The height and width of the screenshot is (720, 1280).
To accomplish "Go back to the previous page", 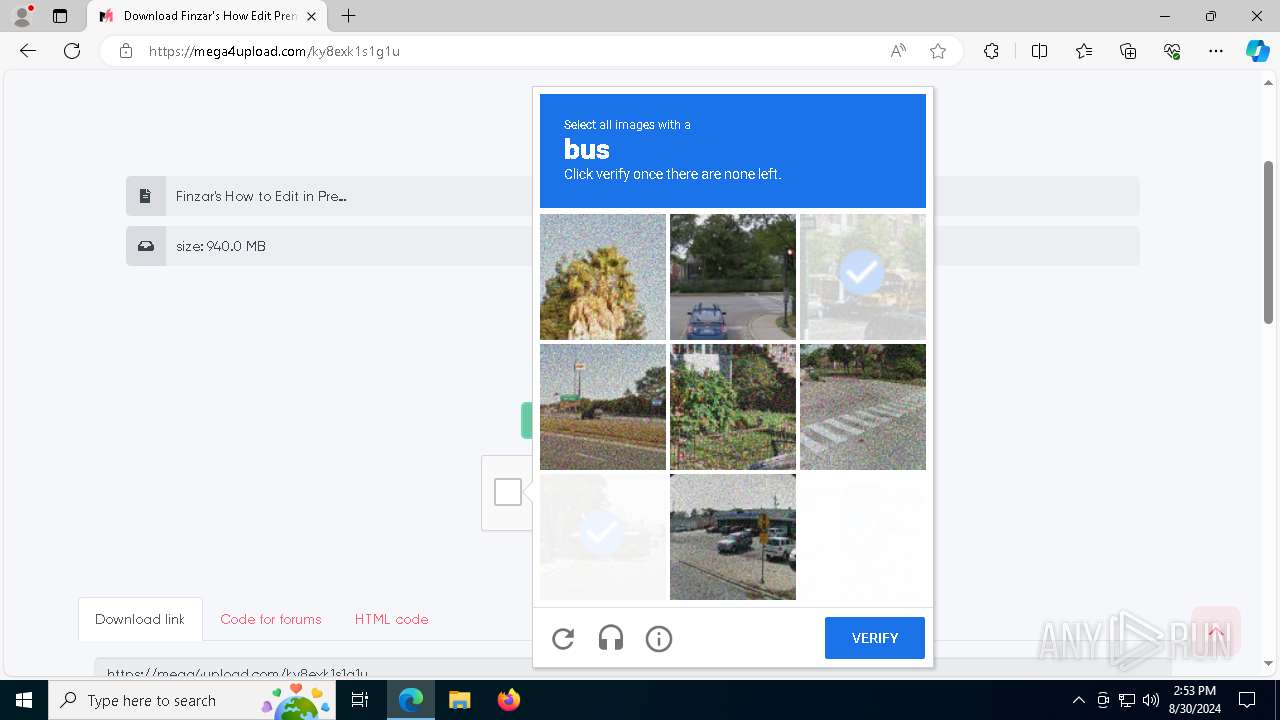I will pos(28,51).
